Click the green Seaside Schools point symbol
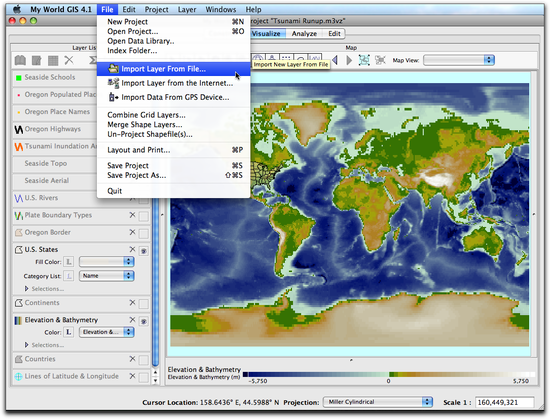The height and width of the screenshot is (419, 550). pyautogui.click(x=19, y=77)
